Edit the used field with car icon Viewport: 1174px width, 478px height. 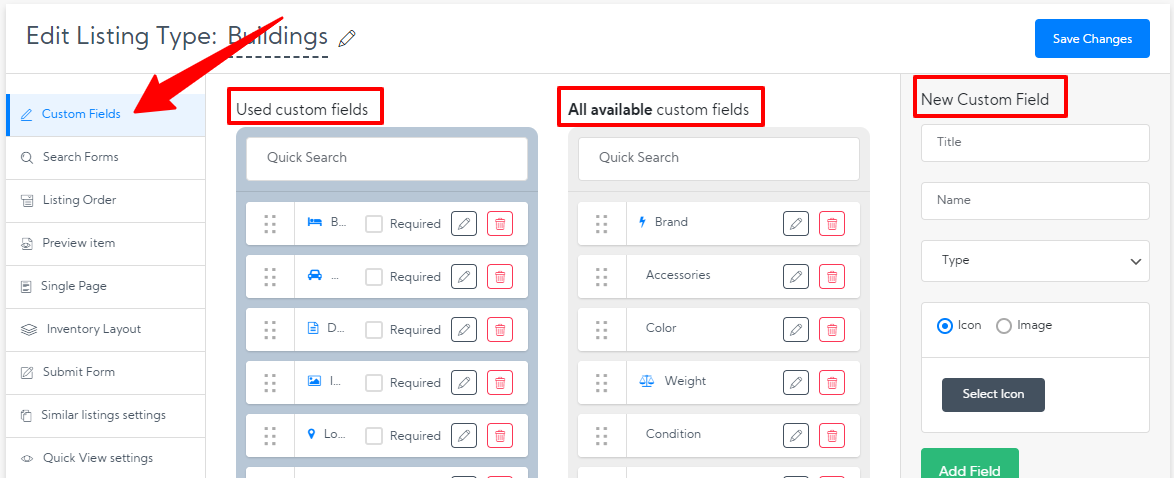[x=463, y=277]
